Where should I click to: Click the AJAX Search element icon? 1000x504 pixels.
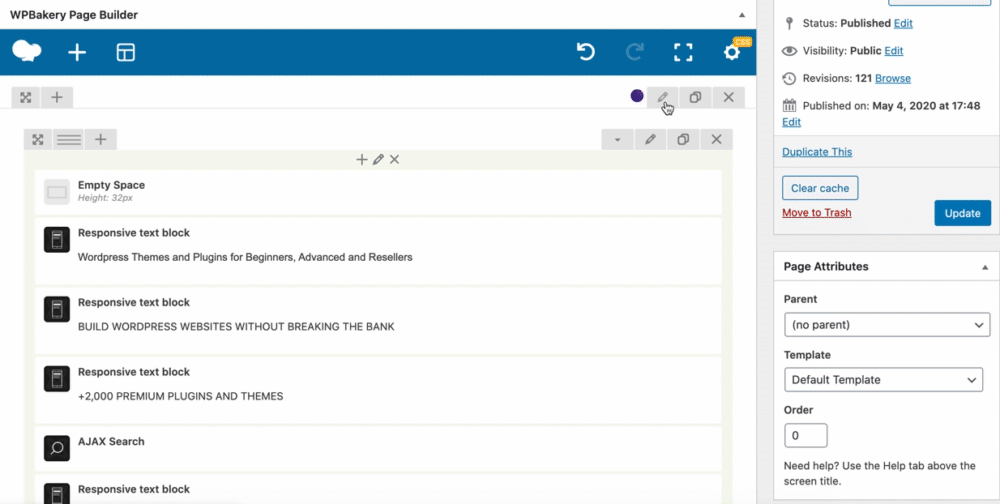coord(57,448)
